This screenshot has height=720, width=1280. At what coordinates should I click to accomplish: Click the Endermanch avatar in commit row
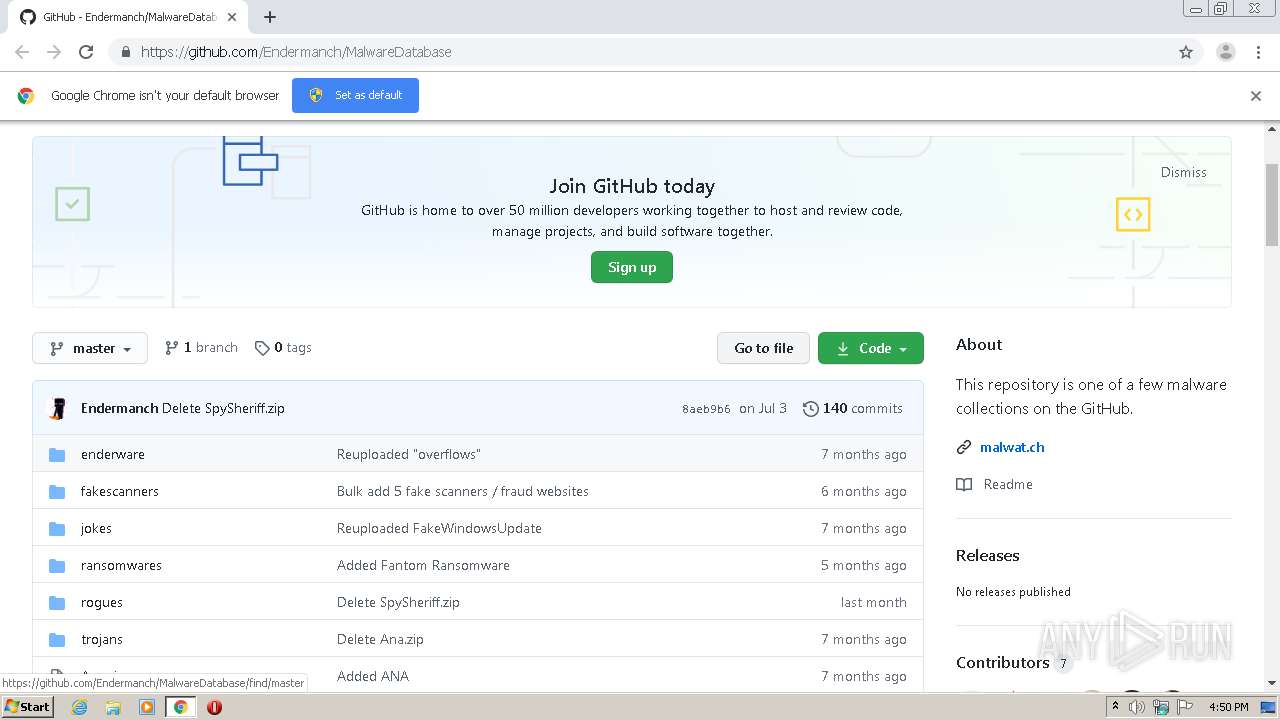(x=58, y=408)
